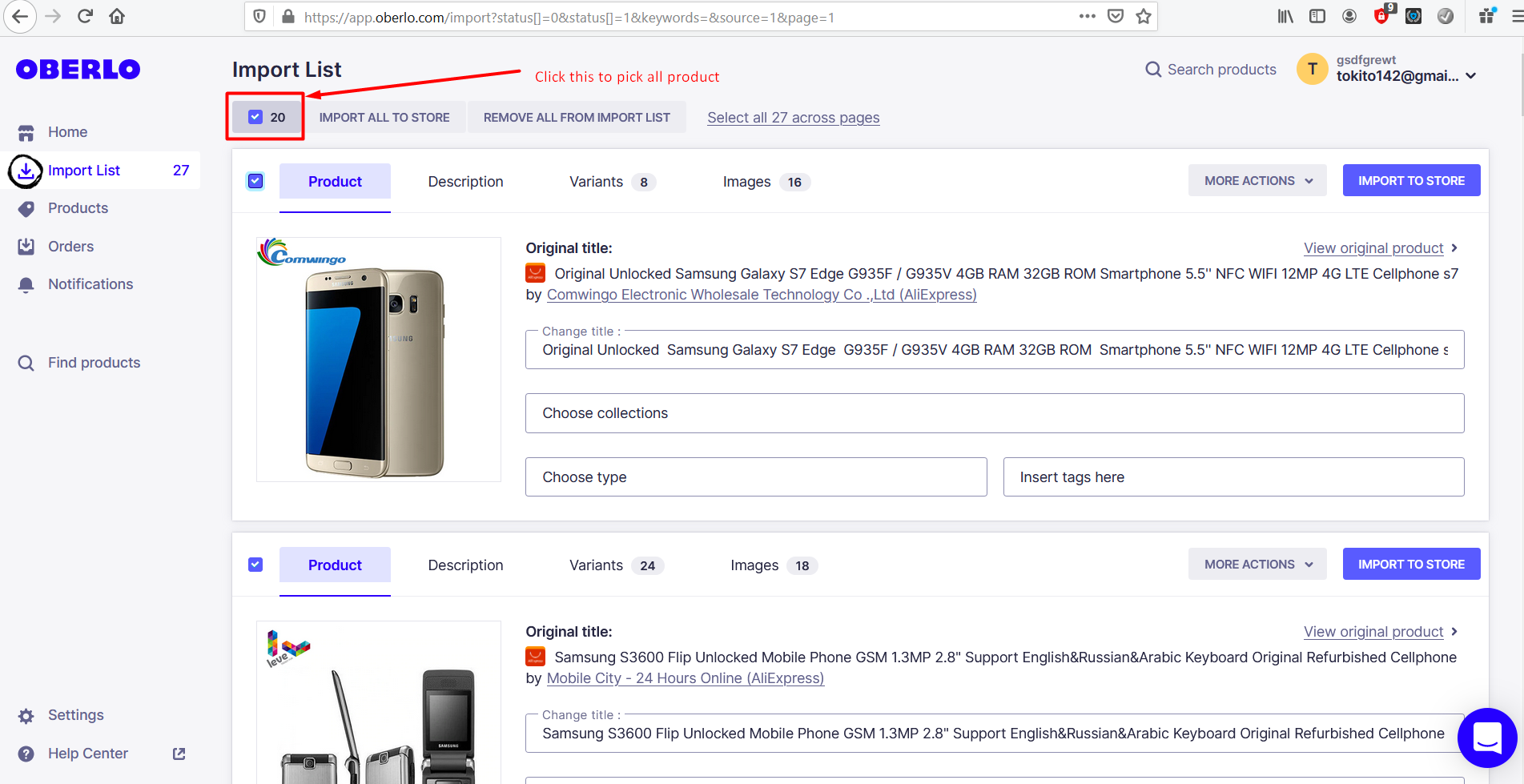
Task: Switch to Description tab for Galaxy S7 Edge
Action: (465, 182)
